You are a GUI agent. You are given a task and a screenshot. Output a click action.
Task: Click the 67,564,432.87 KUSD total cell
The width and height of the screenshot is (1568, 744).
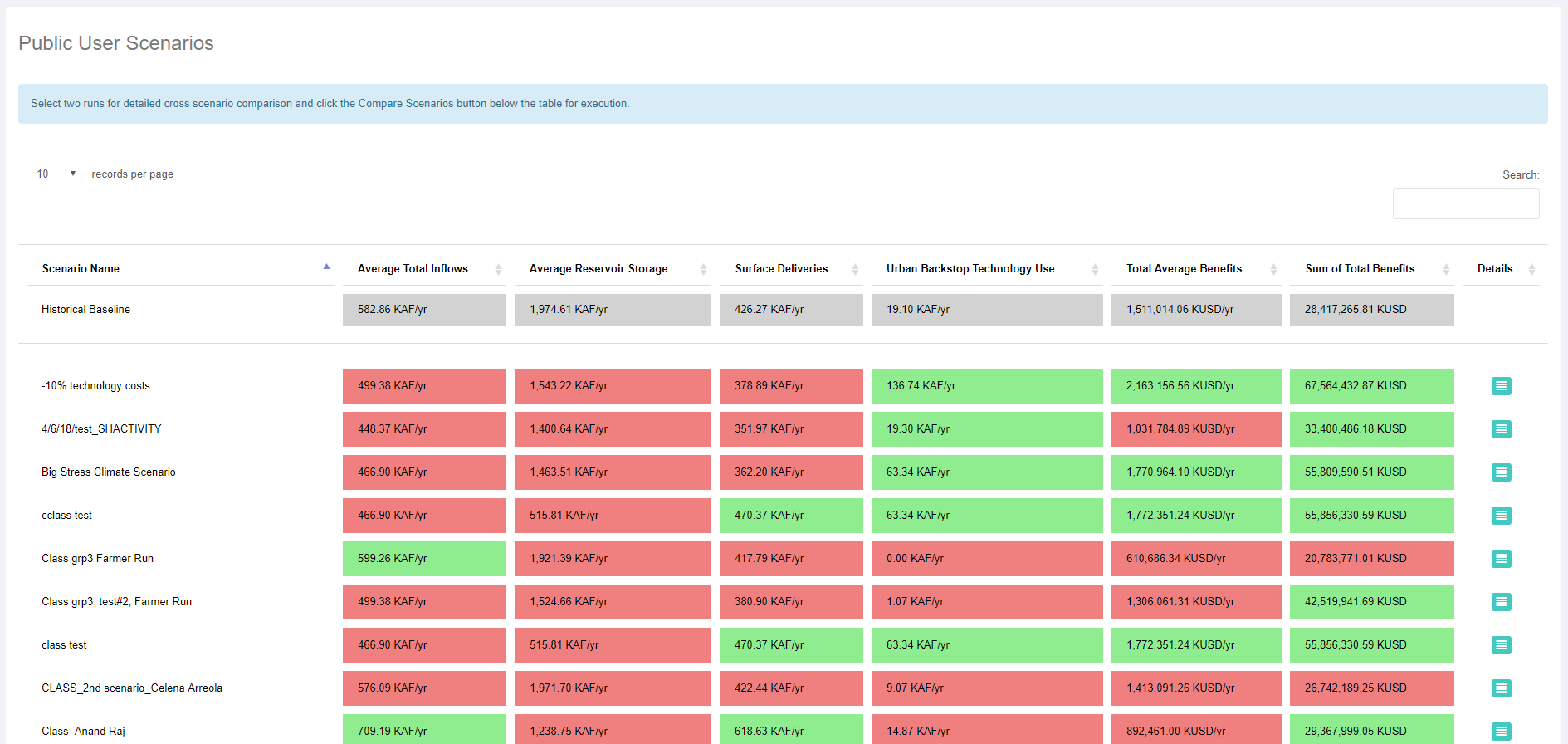point(1372,386)
